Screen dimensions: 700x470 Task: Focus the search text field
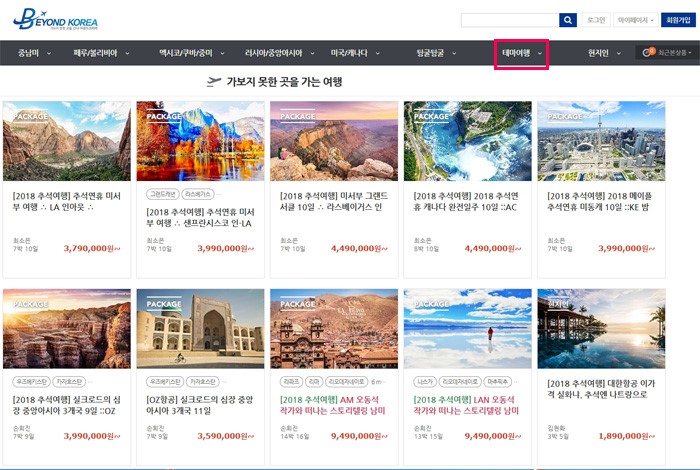510,20
